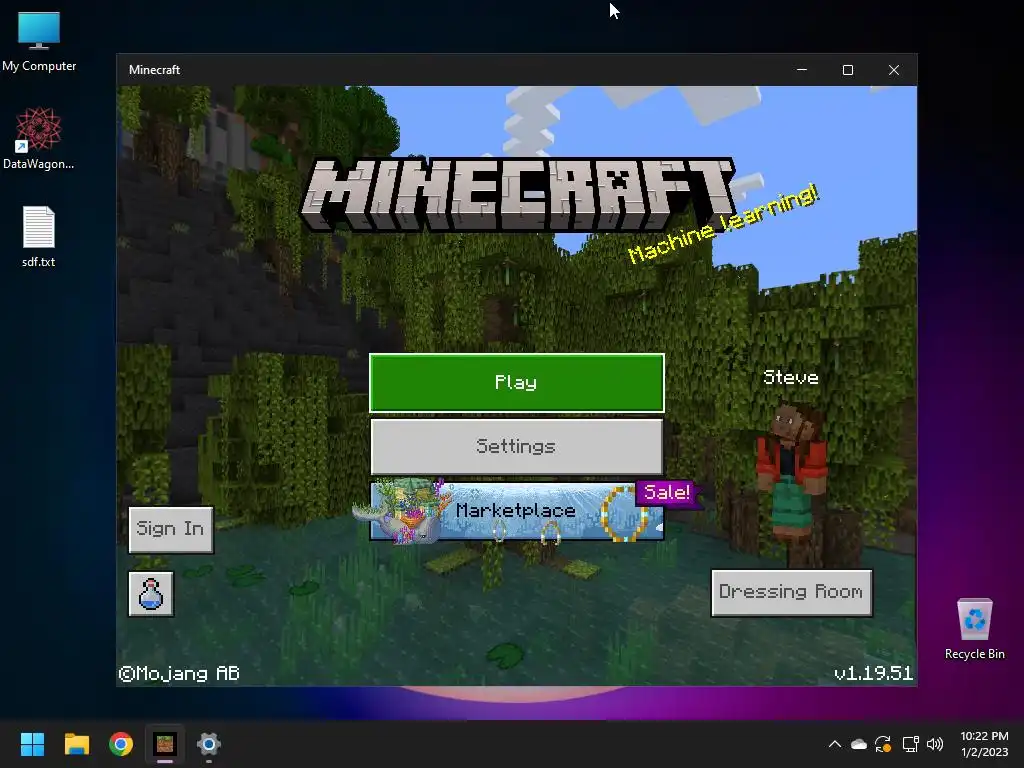Viewport: 1024px width, 768px height.
Task: Open the clock showing 10:22 PM
Action: pos(984,744)
